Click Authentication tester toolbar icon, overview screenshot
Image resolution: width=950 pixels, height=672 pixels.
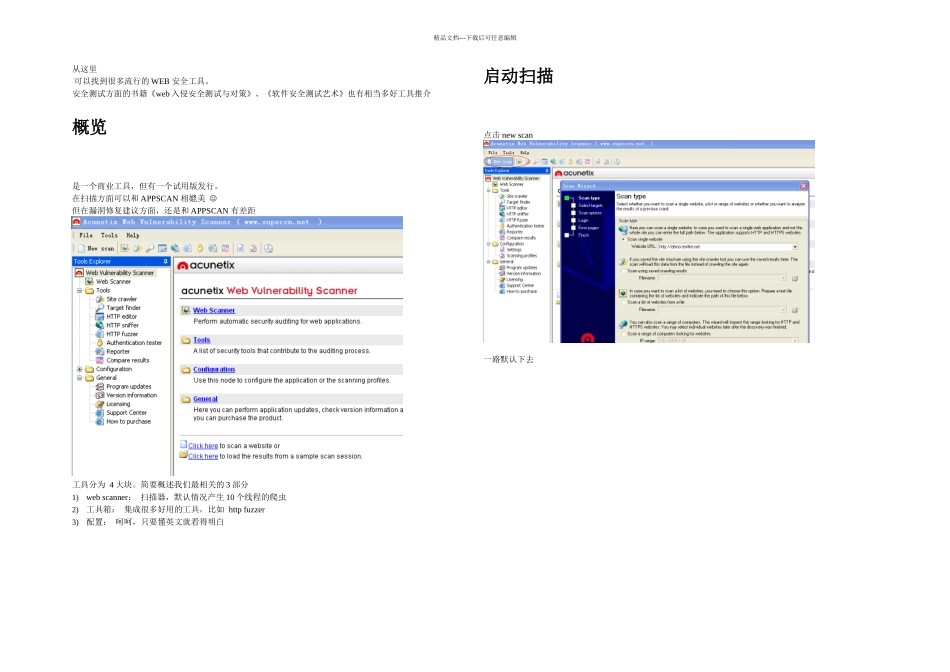pyautogui.click(x=200, y=248)
